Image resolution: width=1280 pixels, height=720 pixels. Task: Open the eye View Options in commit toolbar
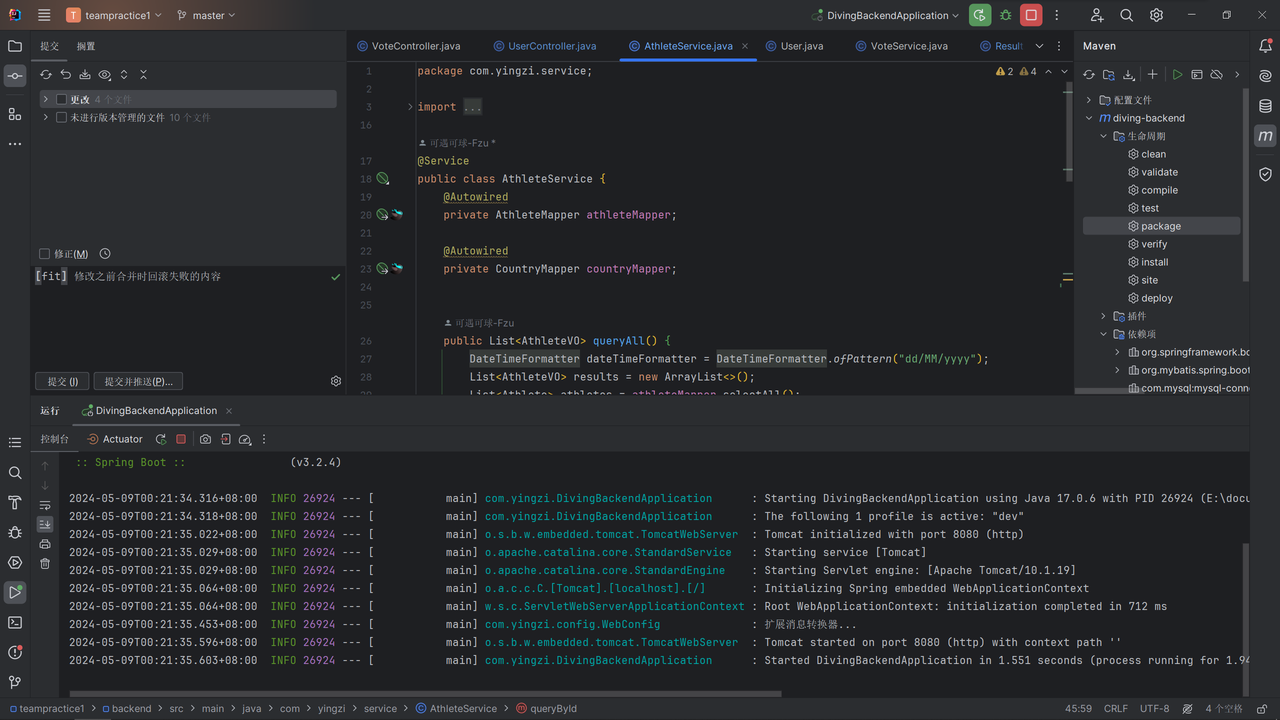coord(104,75)
